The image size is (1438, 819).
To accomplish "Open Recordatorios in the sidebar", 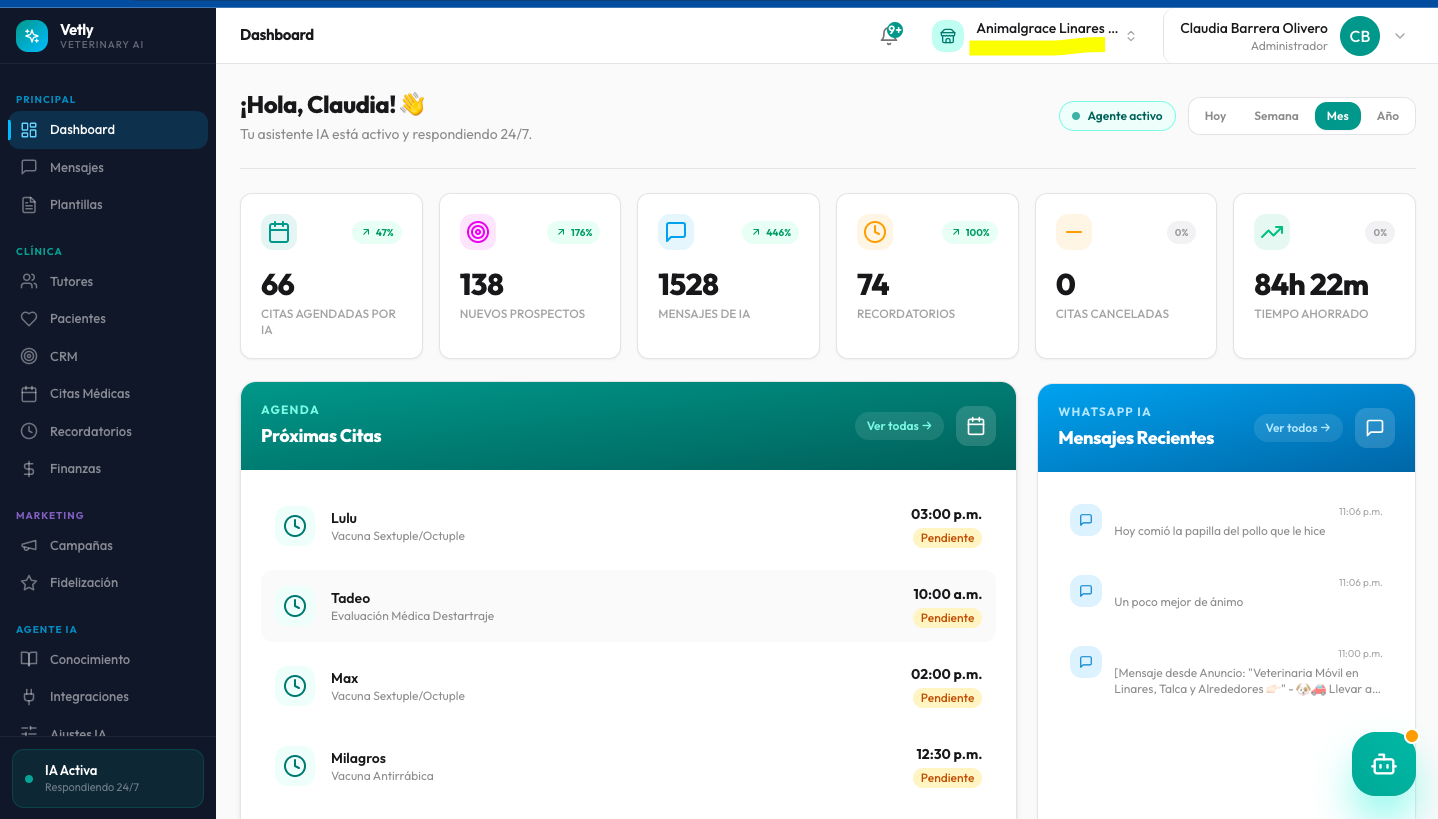I will [x=108, y=431].
